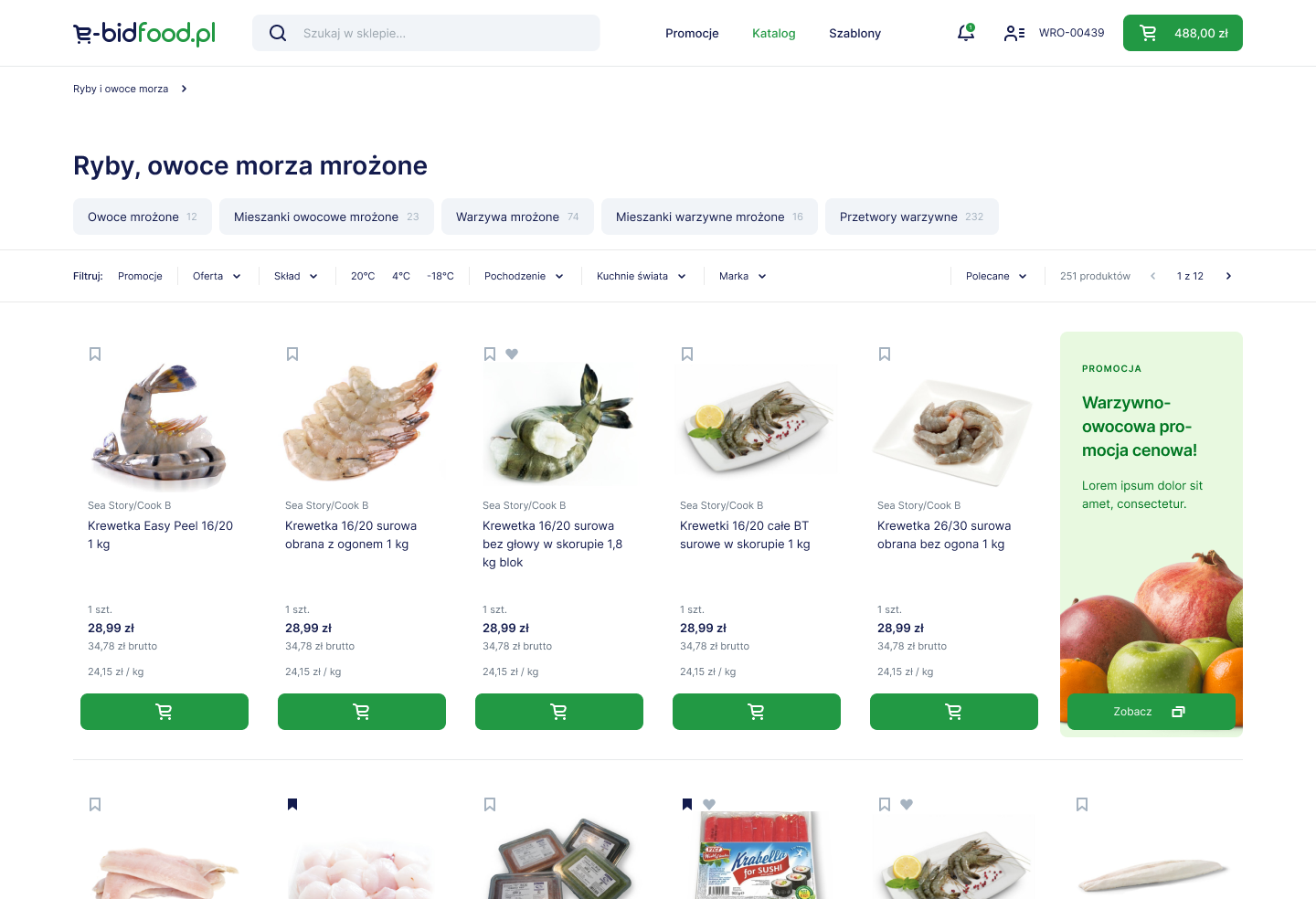Toggle bookmark on Krewetki 16/20 całe BT
The height and width of the screenshot is (899, 1316).
coord(687,354)
